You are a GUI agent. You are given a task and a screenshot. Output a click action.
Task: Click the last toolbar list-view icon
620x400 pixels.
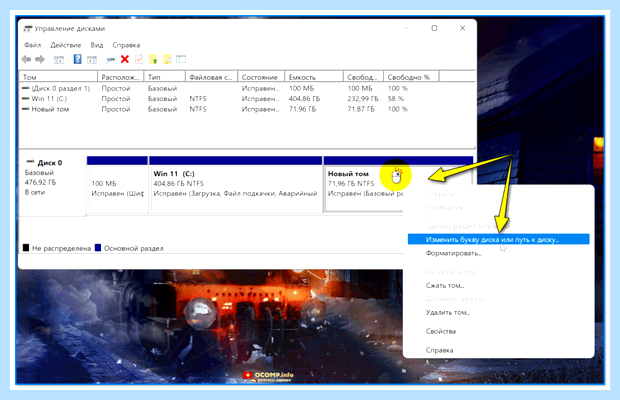(x=181, y=59)
